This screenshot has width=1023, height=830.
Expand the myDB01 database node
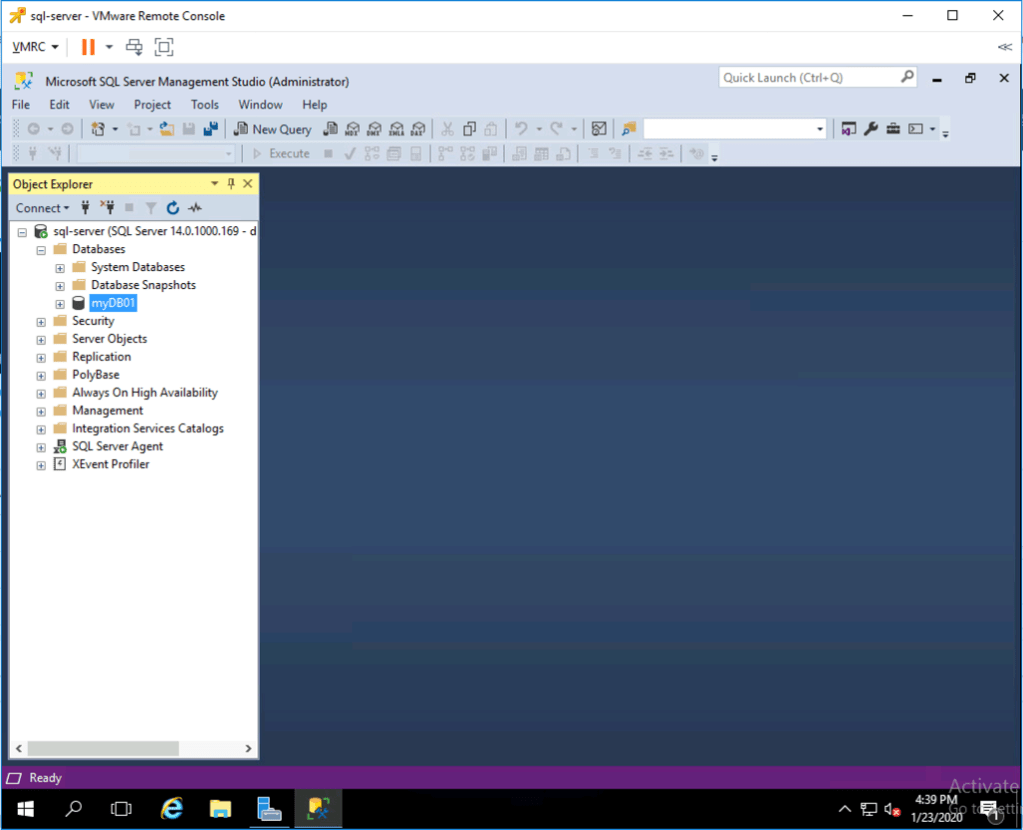tap(60, 303)
